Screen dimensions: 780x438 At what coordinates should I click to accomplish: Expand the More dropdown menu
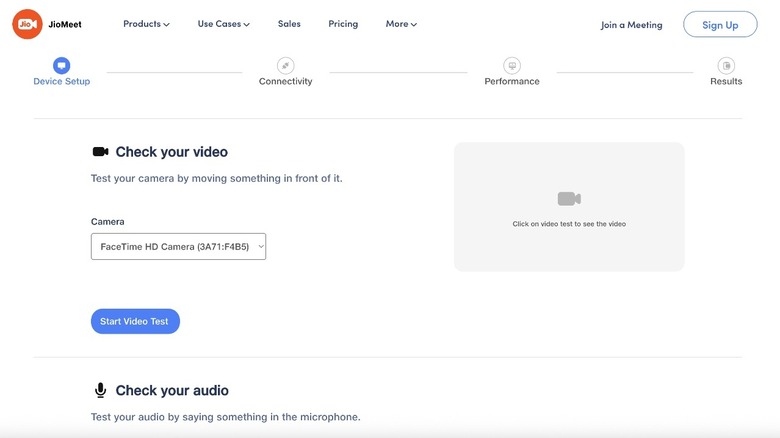point(401,24)
